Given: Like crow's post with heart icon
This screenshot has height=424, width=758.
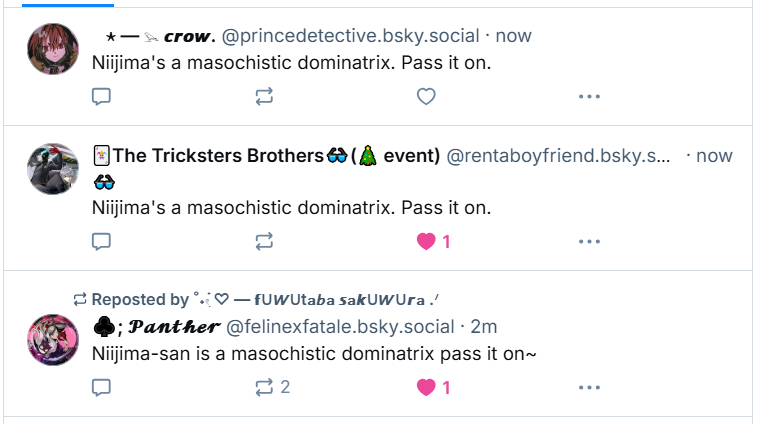Looking at the screenshot, I should pos(426,97).
